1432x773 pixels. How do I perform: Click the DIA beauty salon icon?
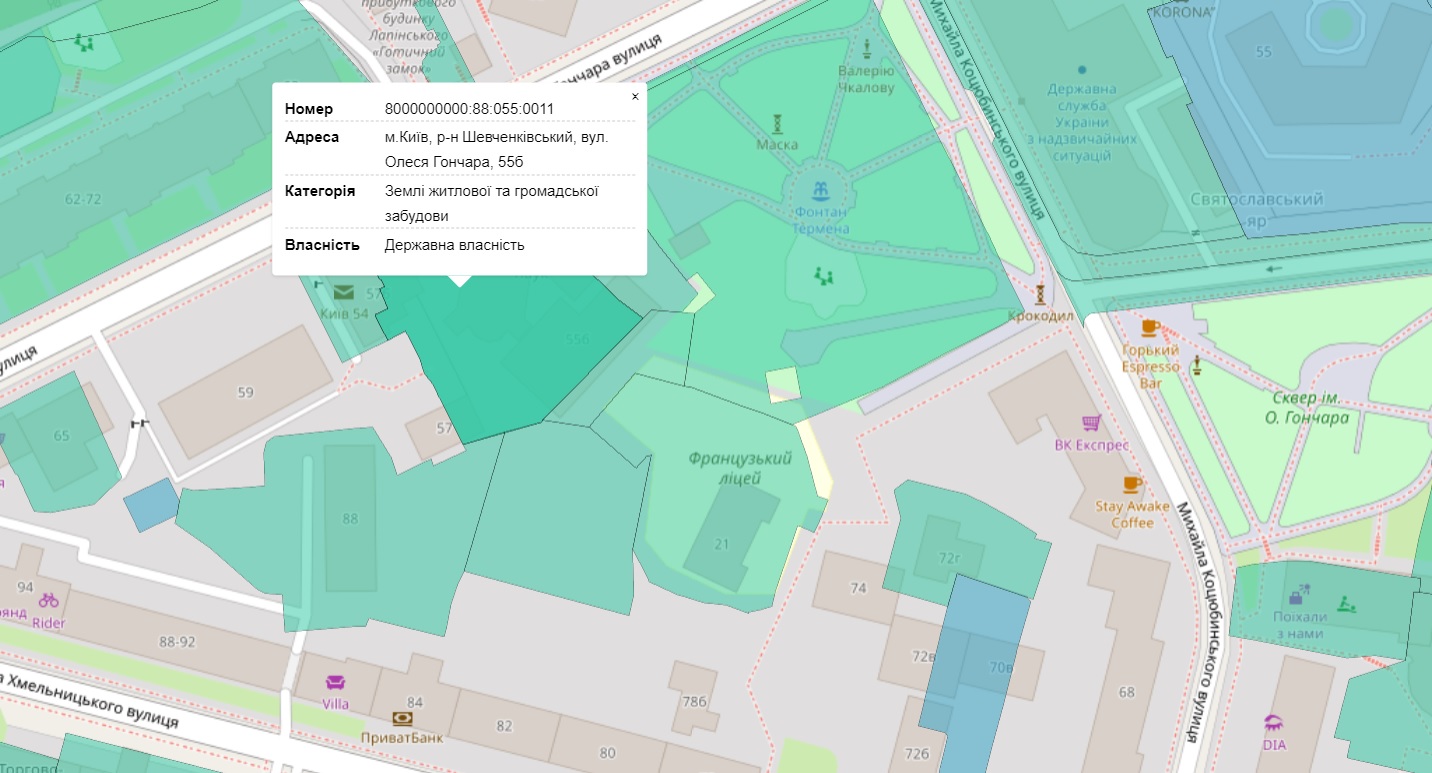point(1274,723)
